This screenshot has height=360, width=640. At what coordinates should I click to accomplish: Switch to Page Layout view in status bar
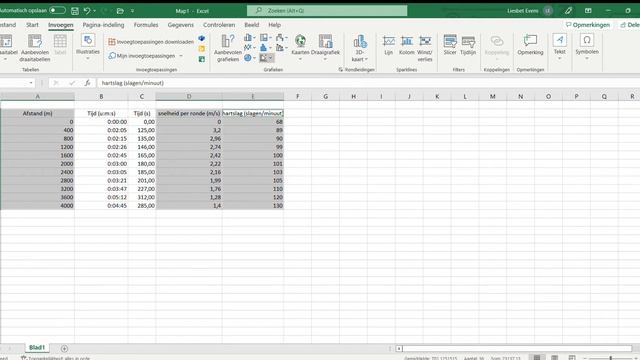tap(554, 358)
